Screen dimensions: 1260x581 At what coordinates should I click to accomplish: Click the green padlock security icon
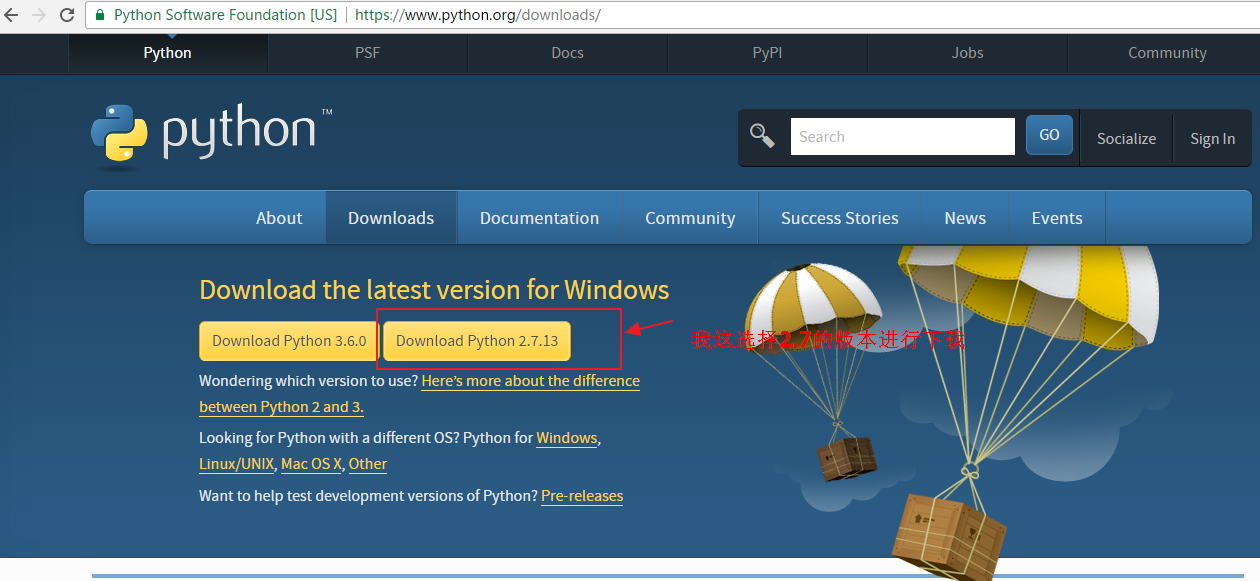(100, 15)
